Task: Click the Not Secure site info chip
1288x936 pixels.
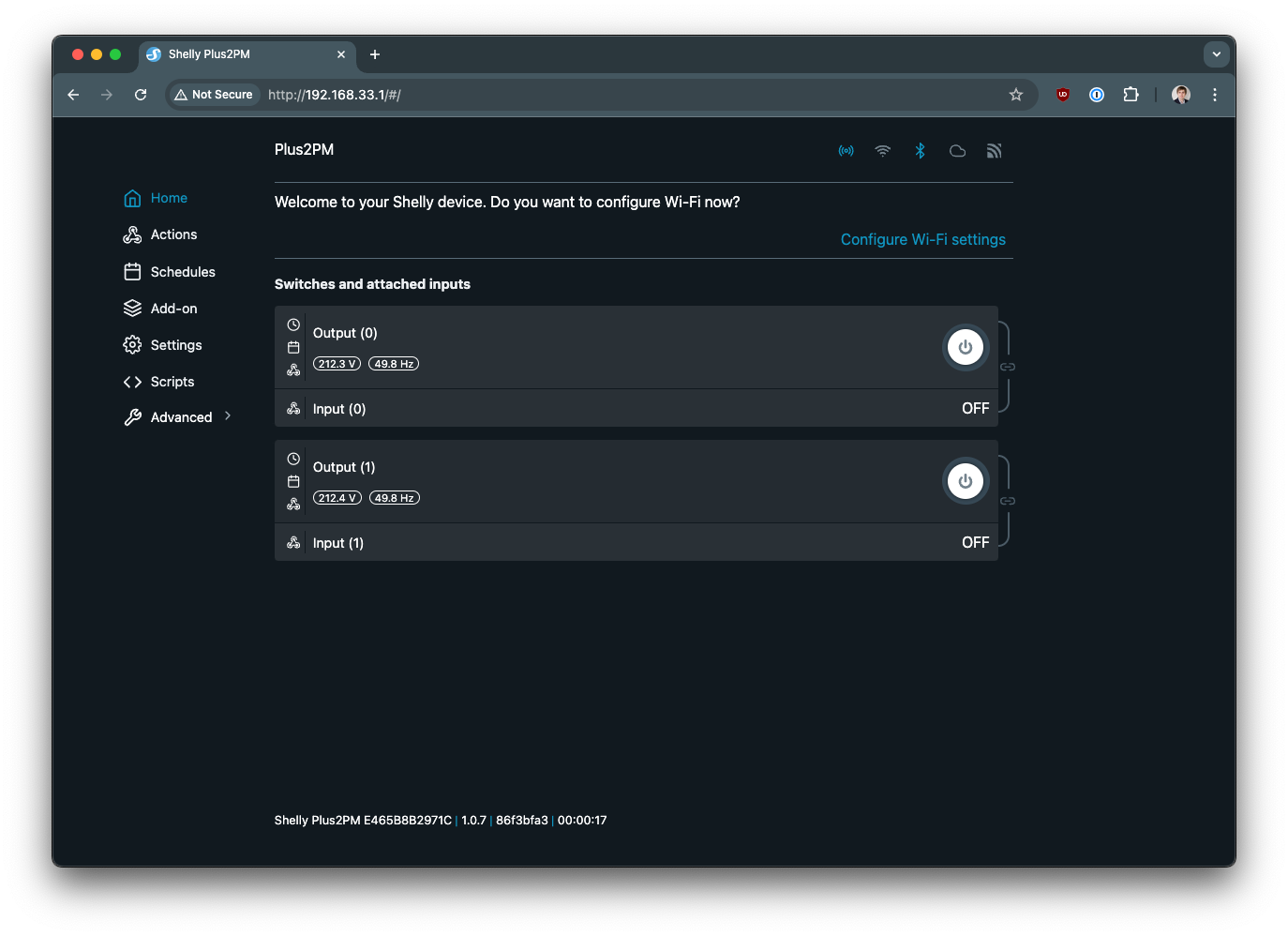Action: coord(214,95)
